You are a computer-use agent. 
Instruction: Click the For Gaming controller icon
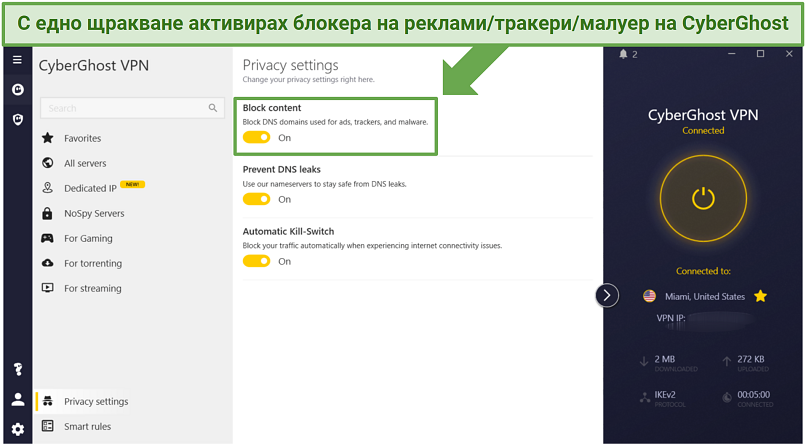(x=47, y=238)
